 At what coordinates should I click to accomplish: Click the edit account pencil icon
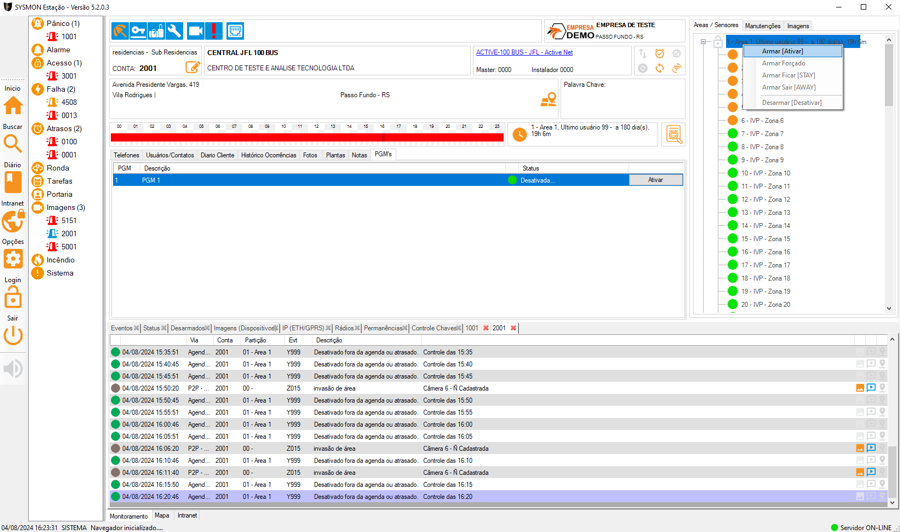point(193,68)
